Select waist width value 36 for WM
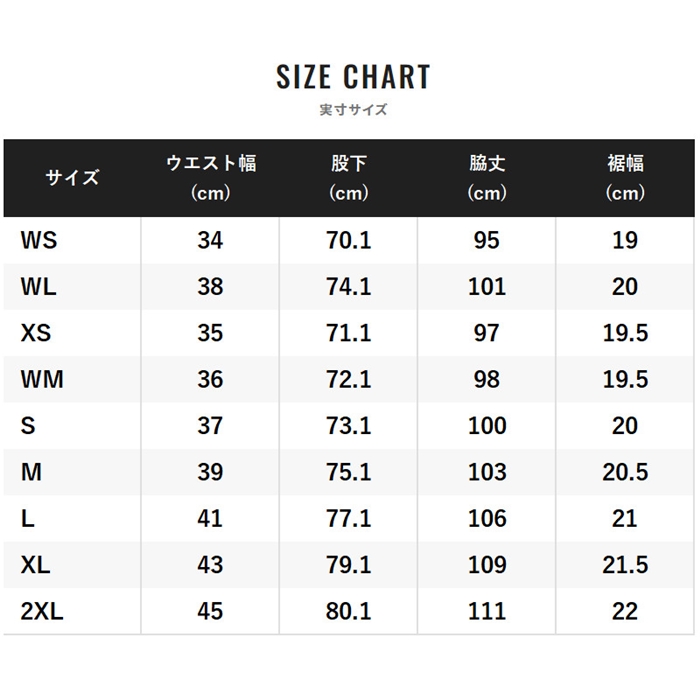This screenshot has height=700, width=700. 210,380
